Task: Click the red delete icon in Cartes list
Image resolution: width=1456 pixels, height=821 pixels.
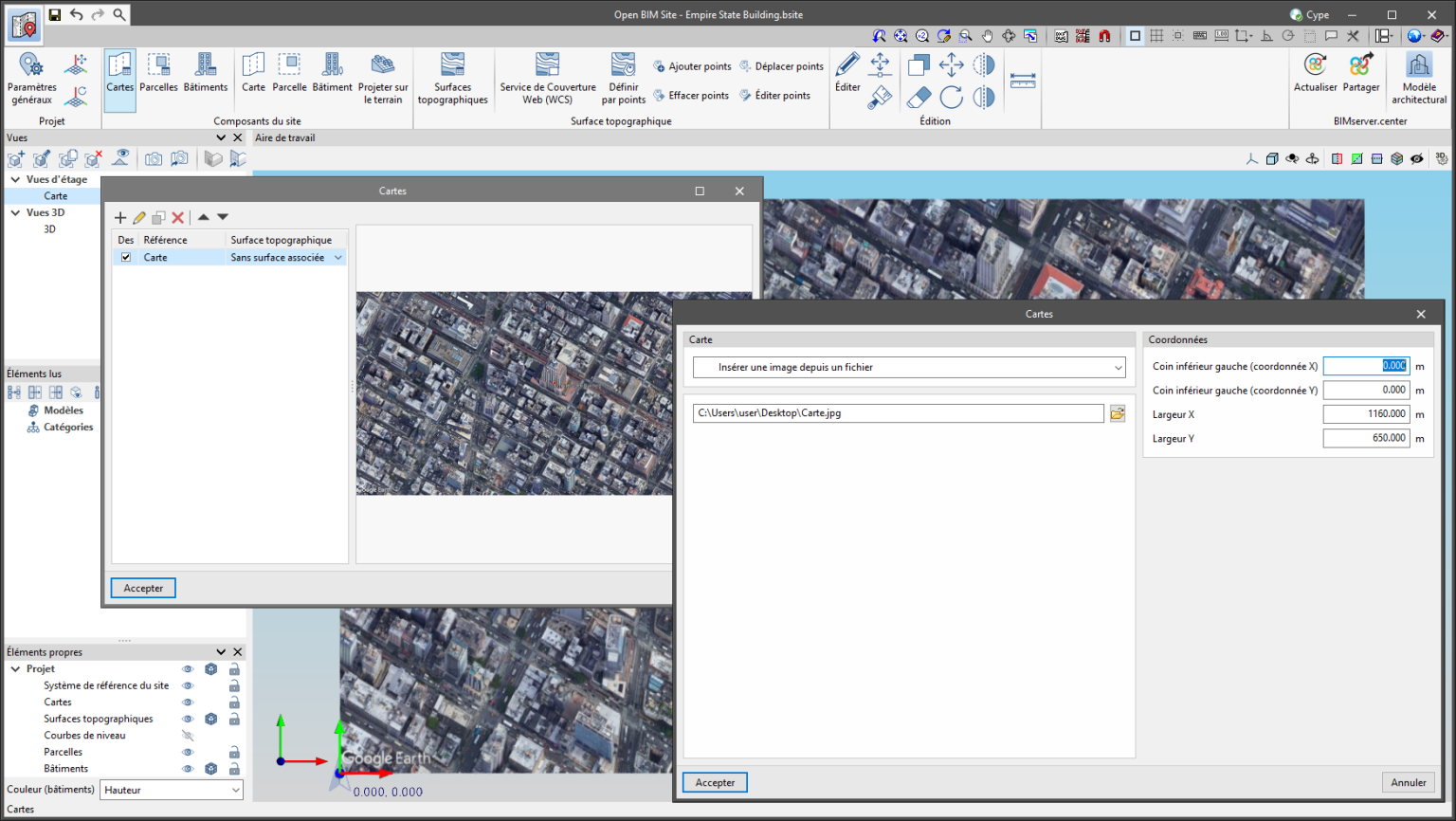Action: click(177, 218)
